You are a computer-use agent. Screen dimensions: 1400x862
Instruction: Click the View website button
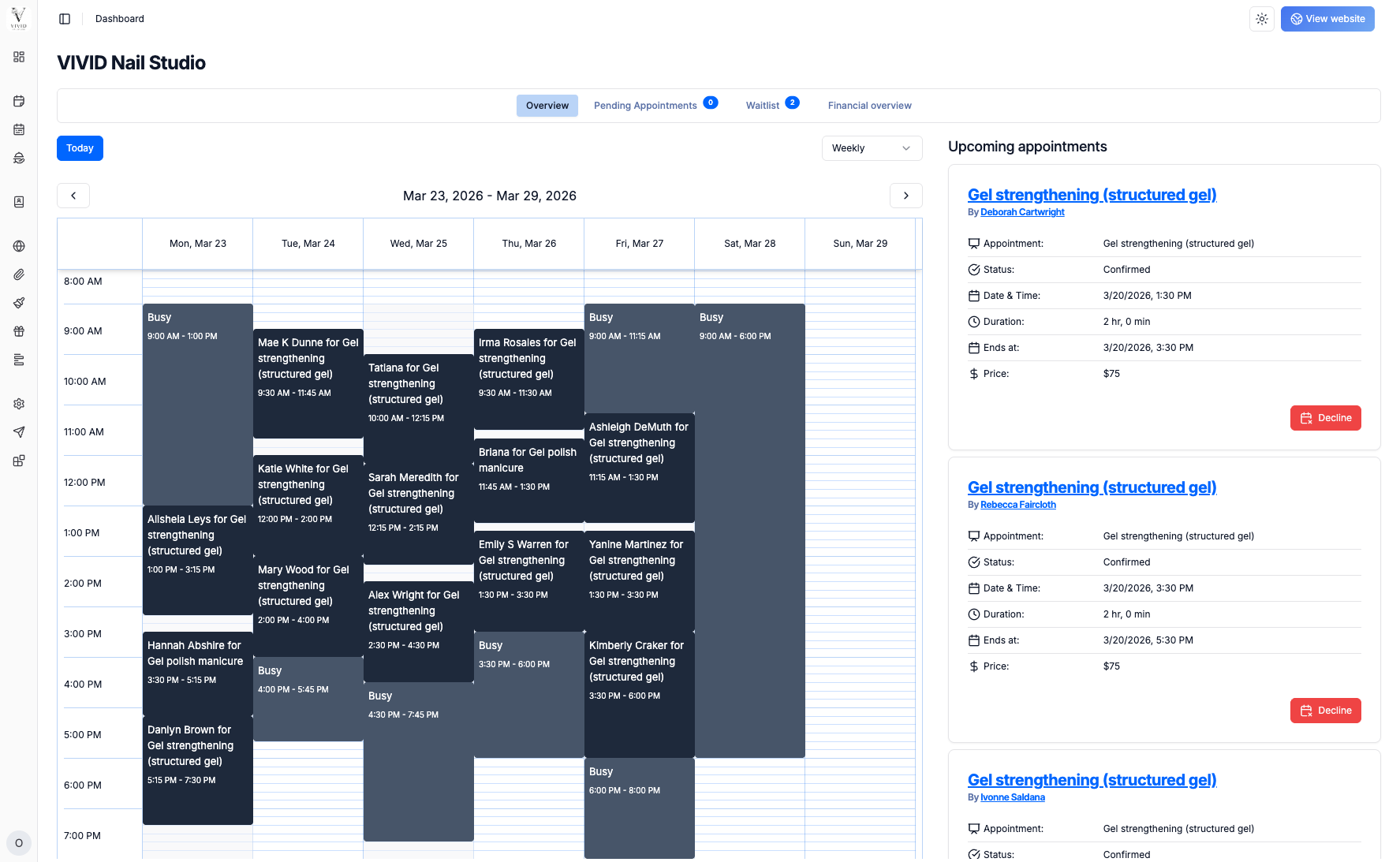click(x=1327, y=19)
